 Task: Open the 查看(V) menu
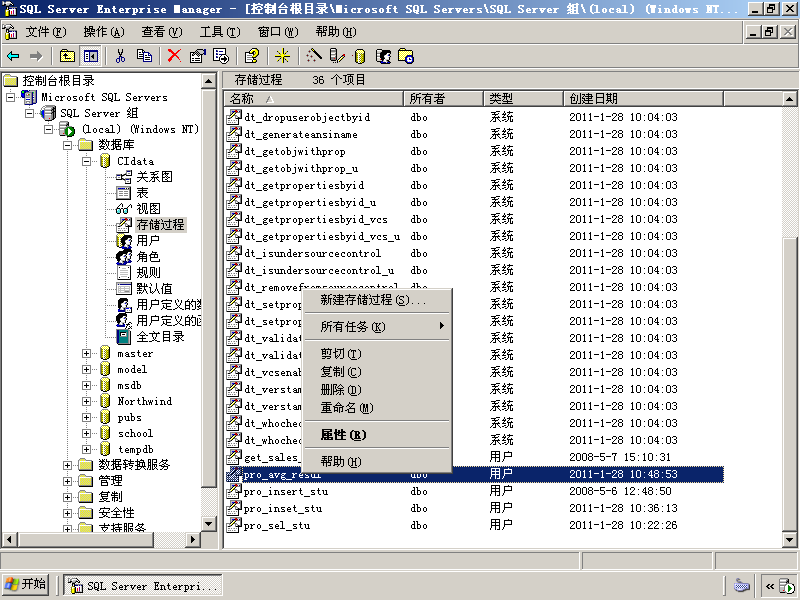(162, 32)
